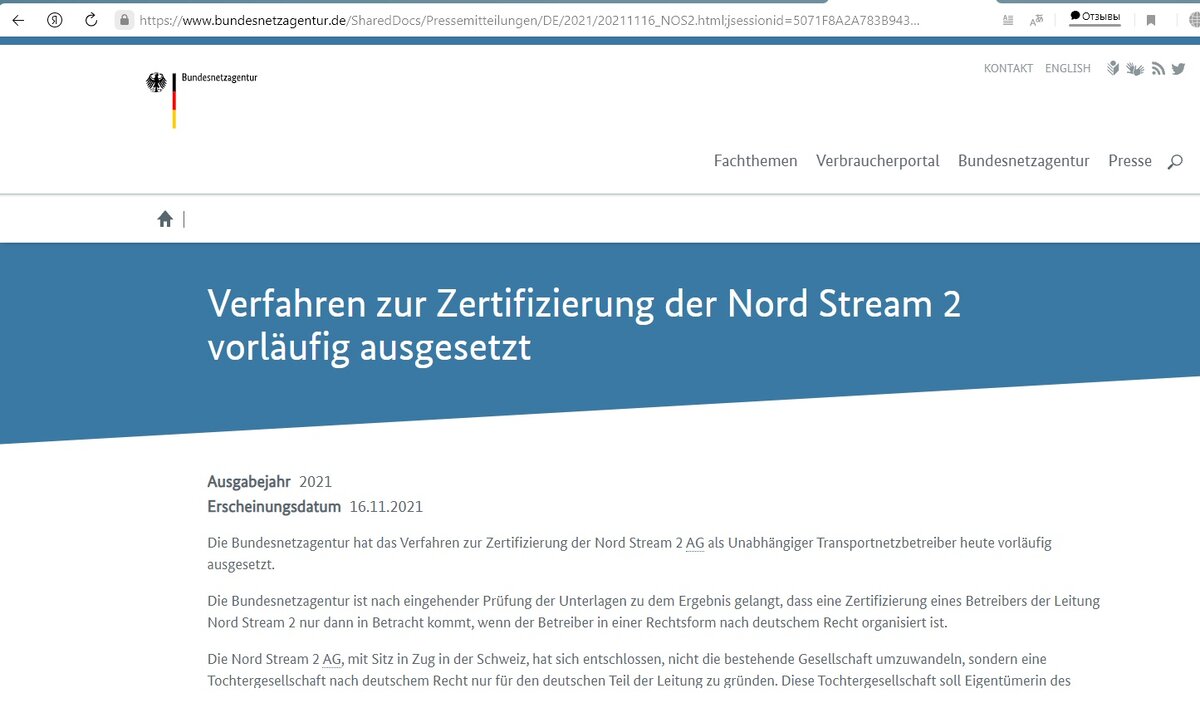Click the 'Ausgabejahr' label
1200x703 pixels.
pos(249,482)
